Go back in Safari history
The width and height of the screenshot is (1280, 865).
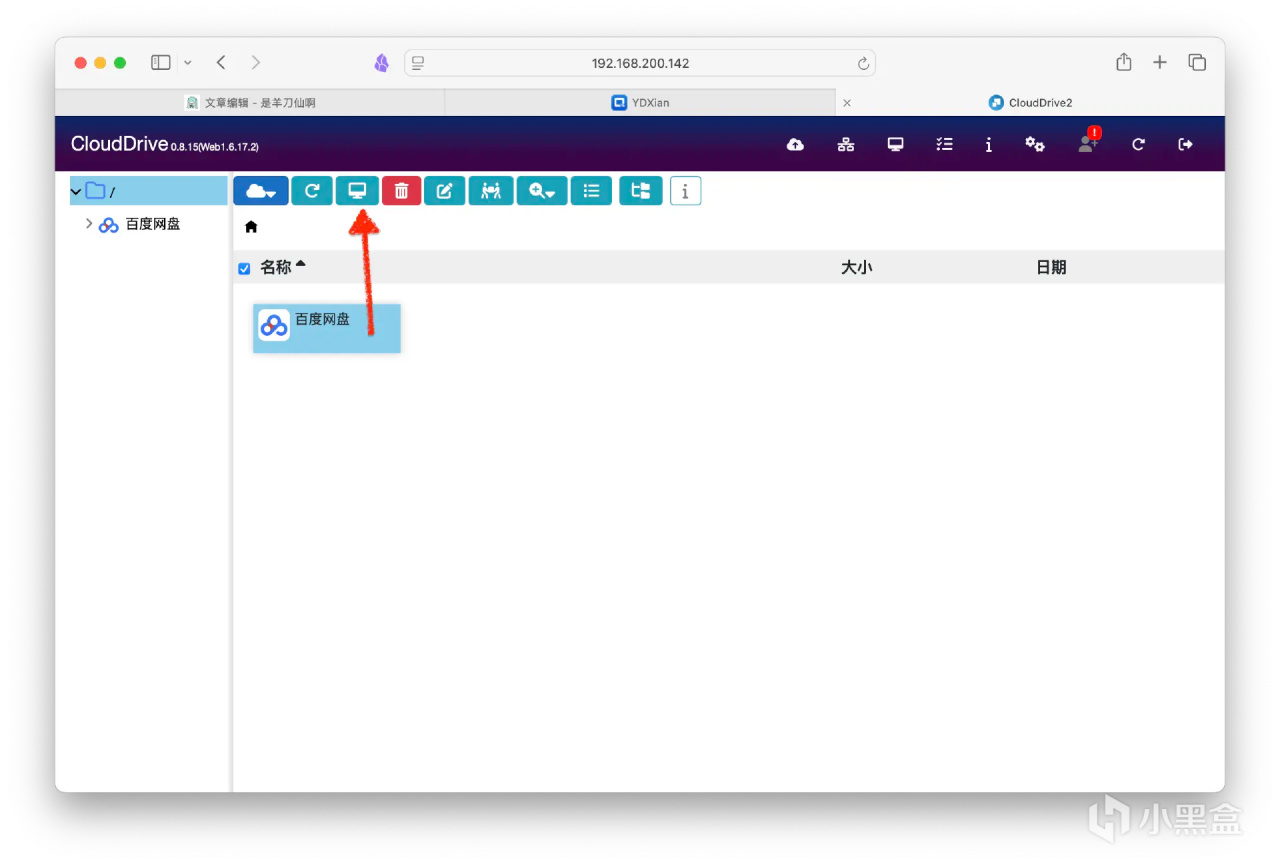click(221, 62)
